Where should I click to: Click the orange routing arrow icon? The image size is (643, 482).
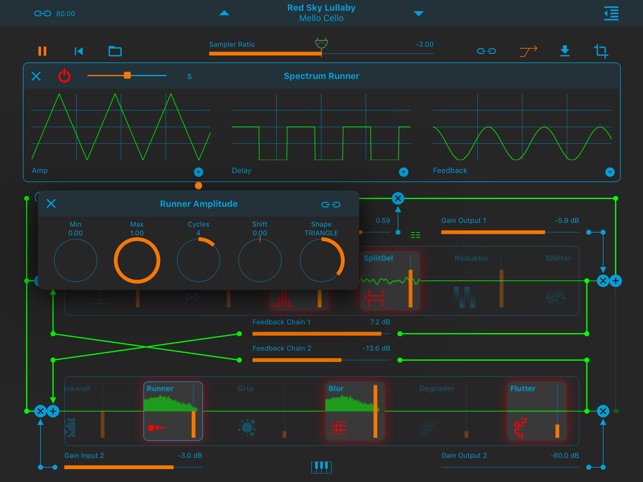(528, 51)
